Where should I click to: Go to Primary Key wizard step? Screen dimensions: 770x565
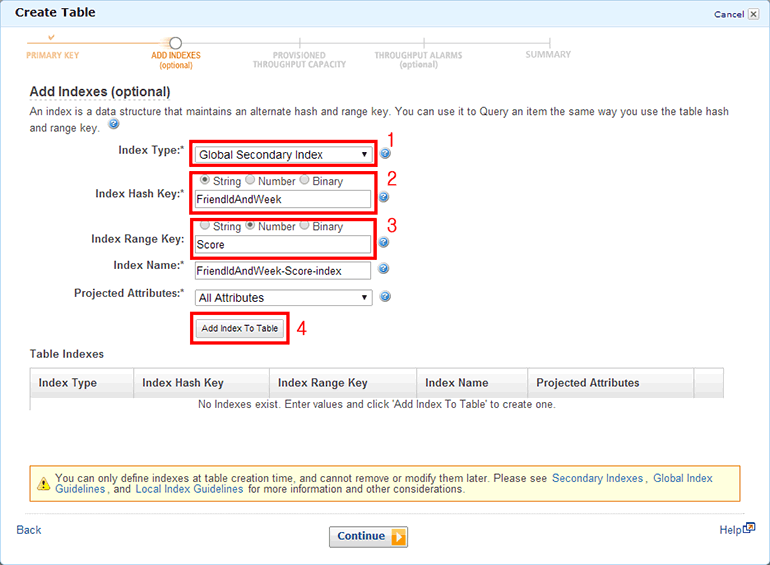[x=52, y=54]
